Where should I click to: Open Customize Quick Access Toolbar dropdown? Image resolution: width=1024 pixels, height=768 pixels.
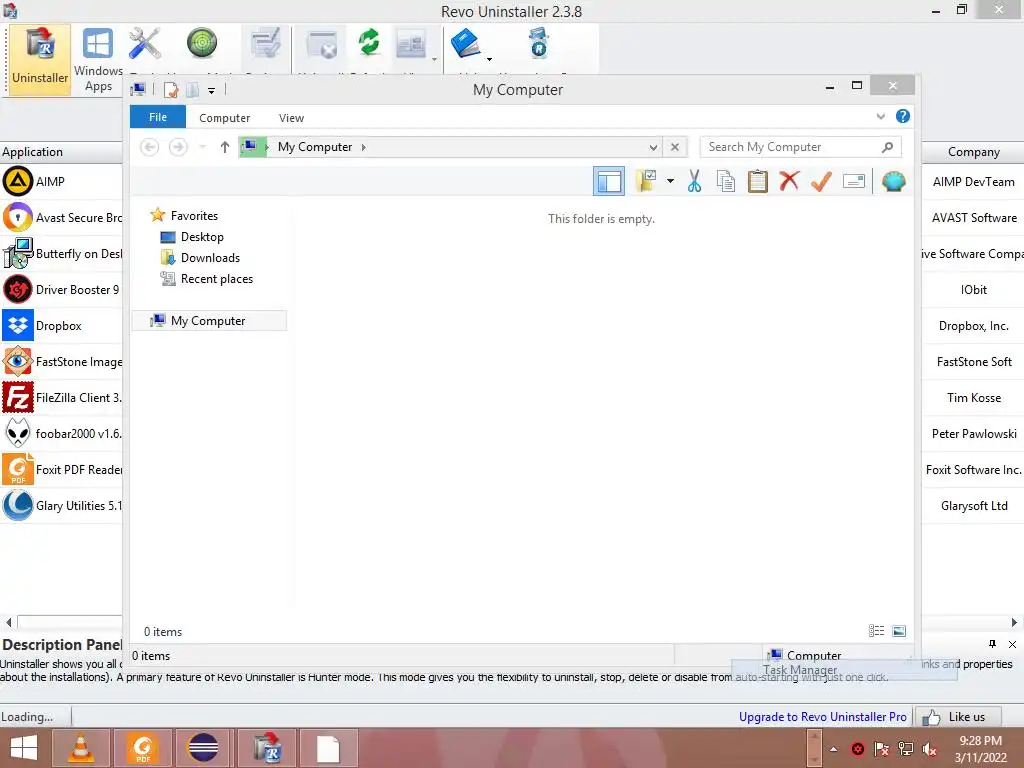pyautogui.click(x=212, y=91)
